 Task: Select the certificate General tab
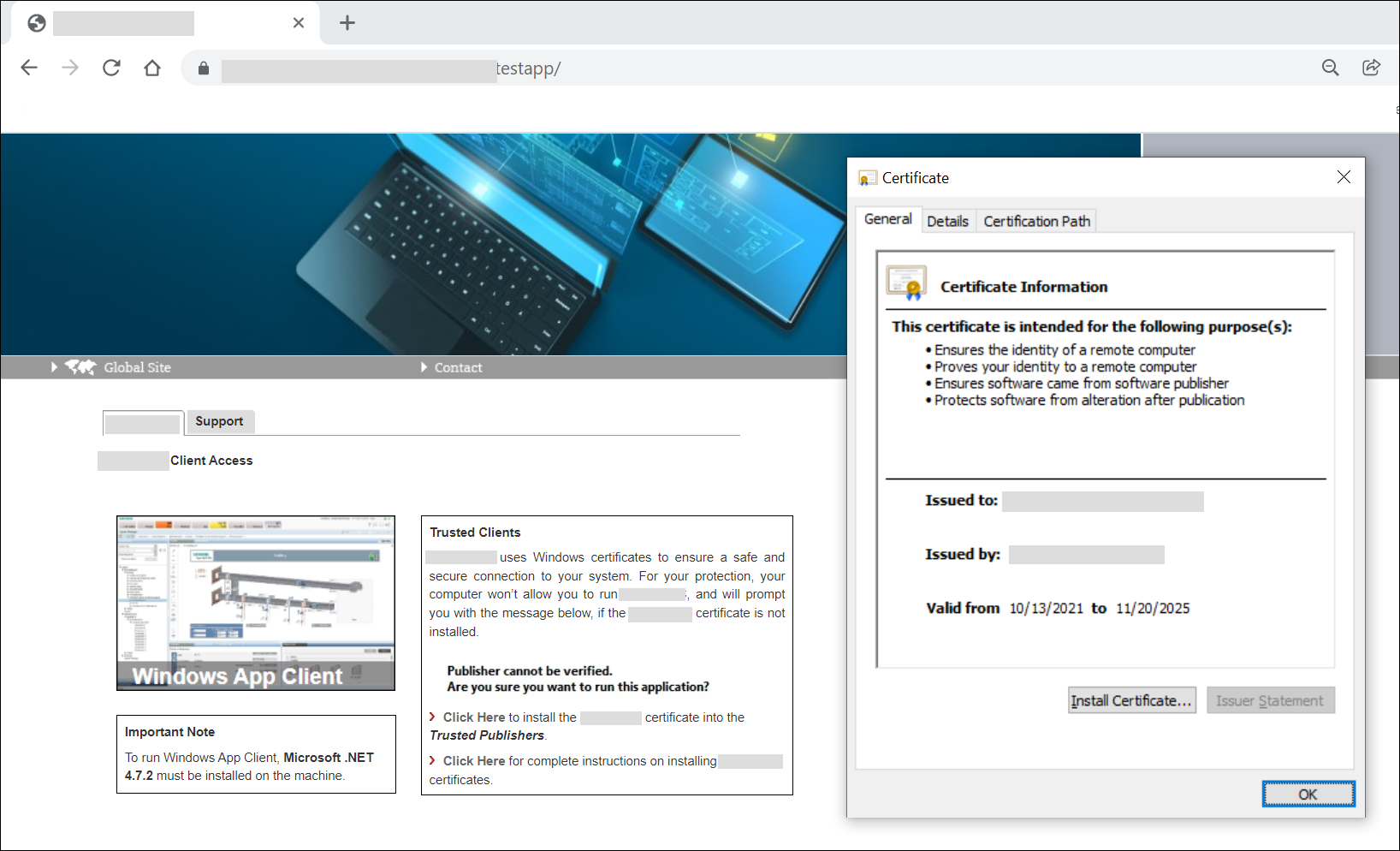(887, 219)
